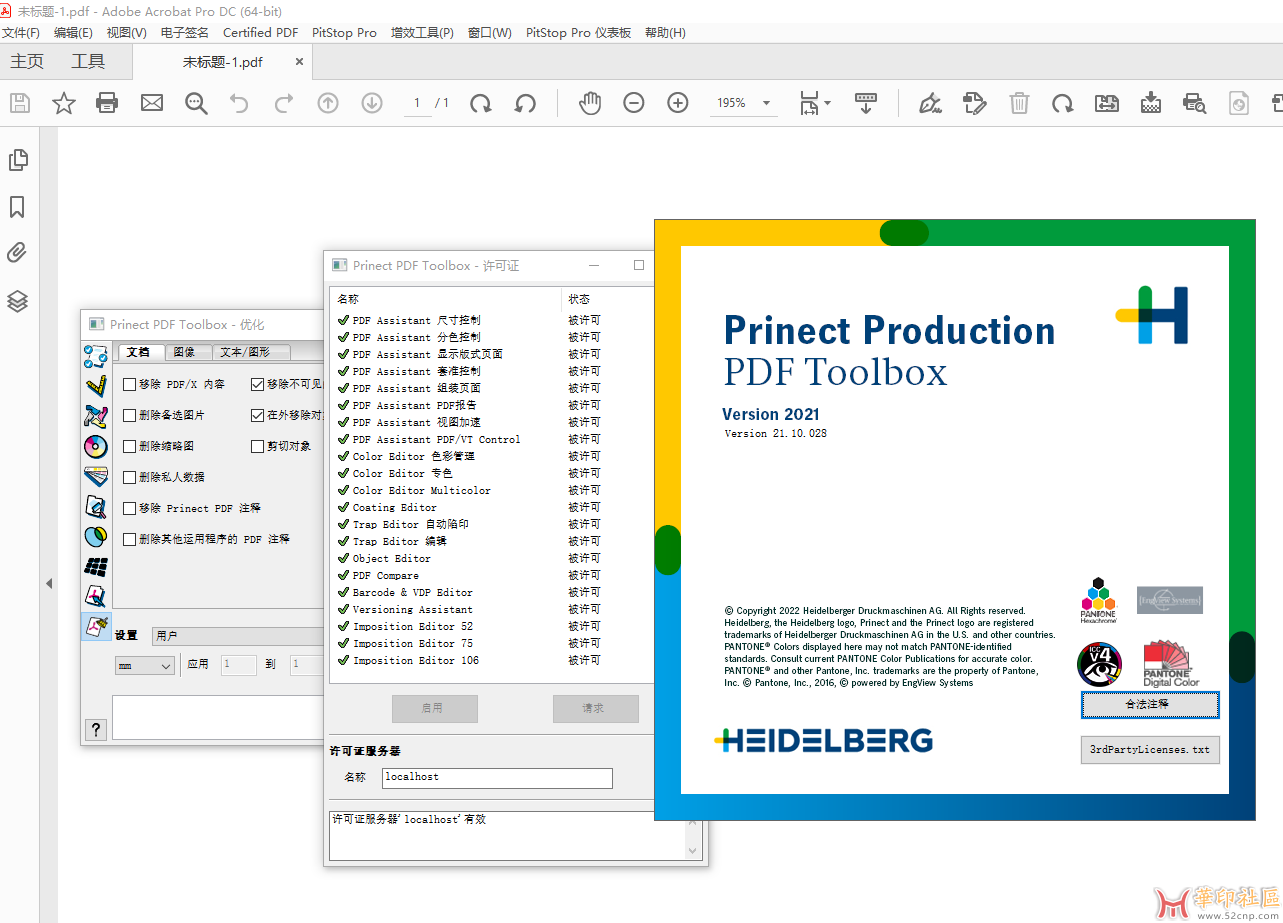
Task: Click the scroll down arrow in license message box
Action: pos(694,851)
